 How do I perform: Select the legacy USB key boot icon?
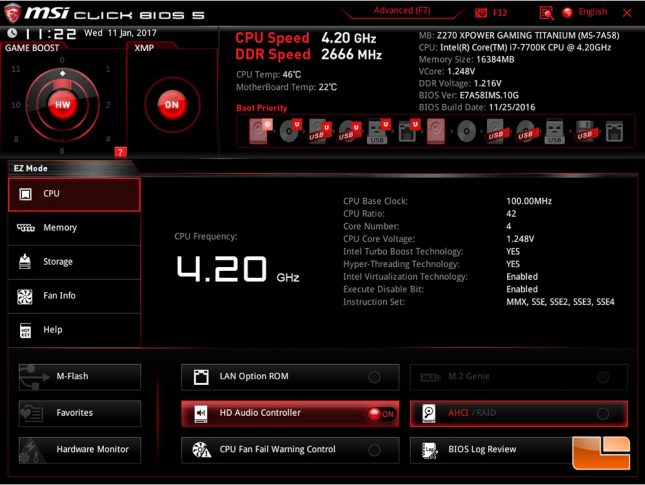[x=555, y=131]
